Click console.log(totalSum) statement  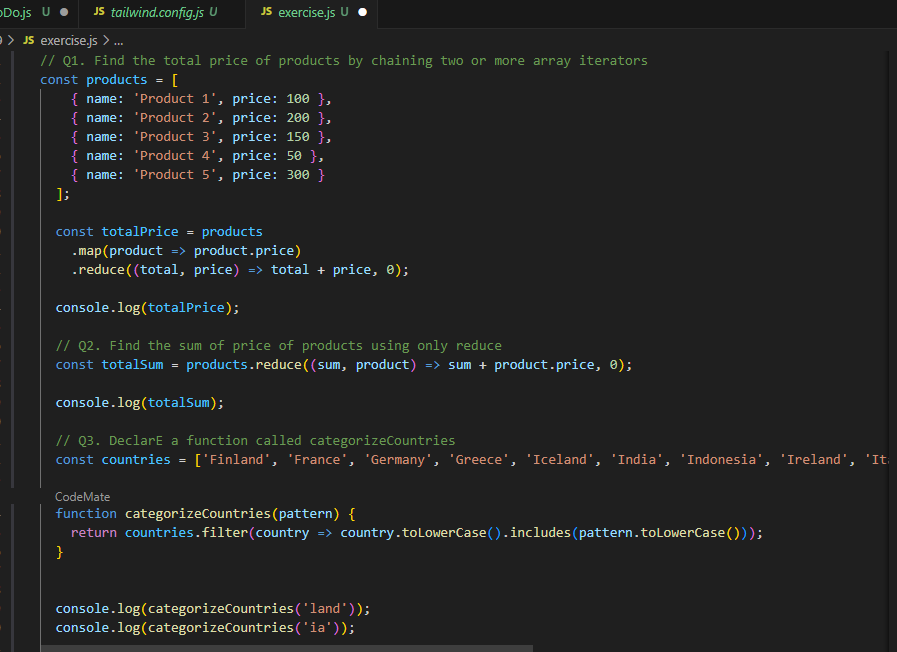click(140, 403)
